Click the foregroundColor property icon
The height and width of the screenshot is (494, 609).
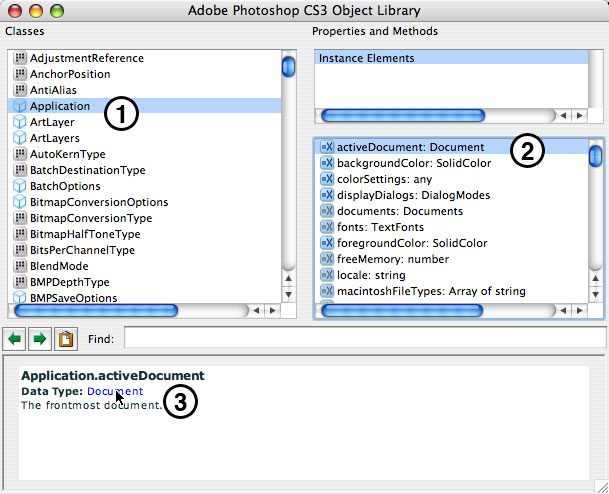pos(327,243)
